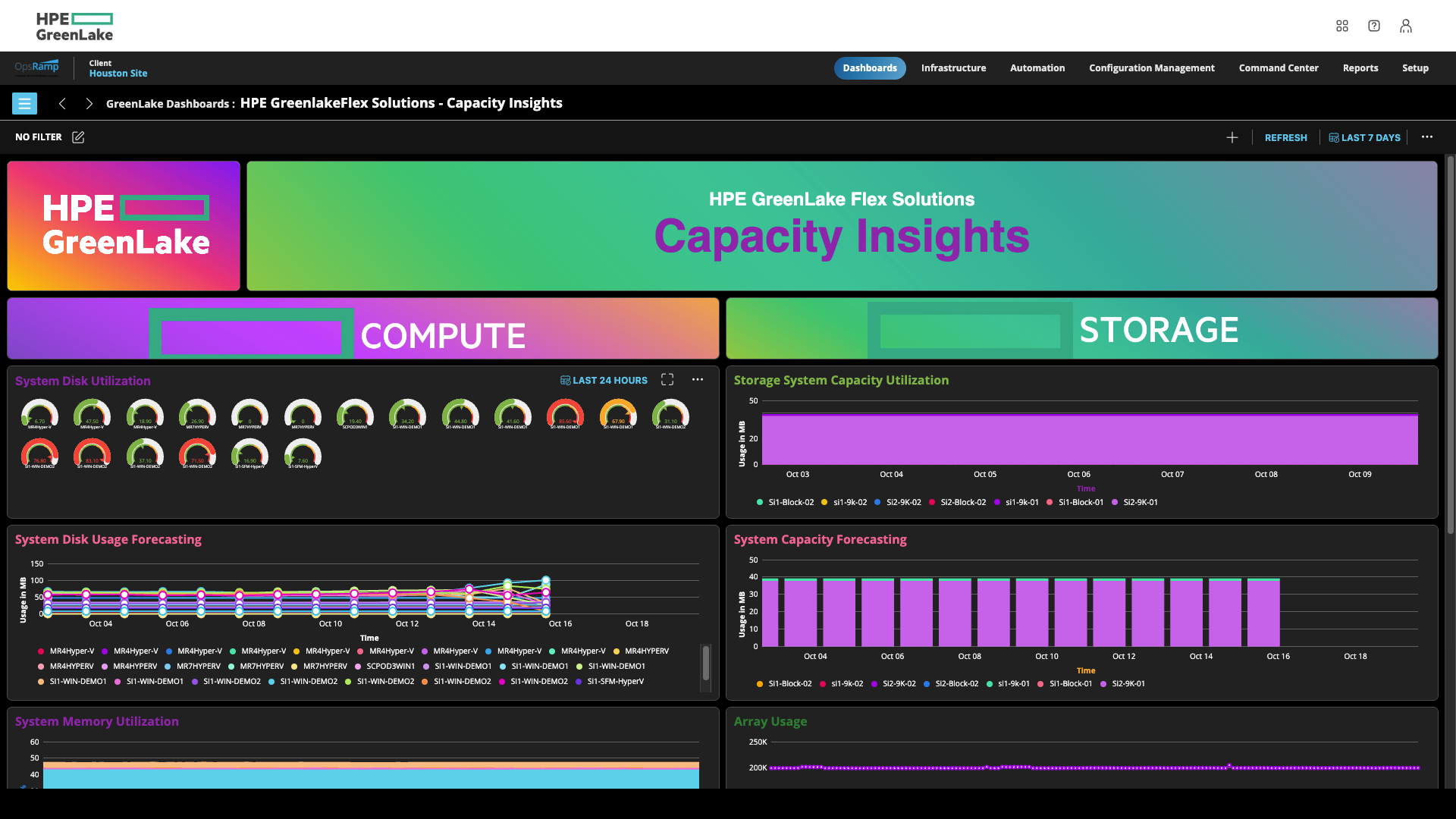Image resolution: width=1456 pixels, height=819 pixels.
Task: Go back with the left chevron arrow
Action: (x=62, y=103)
